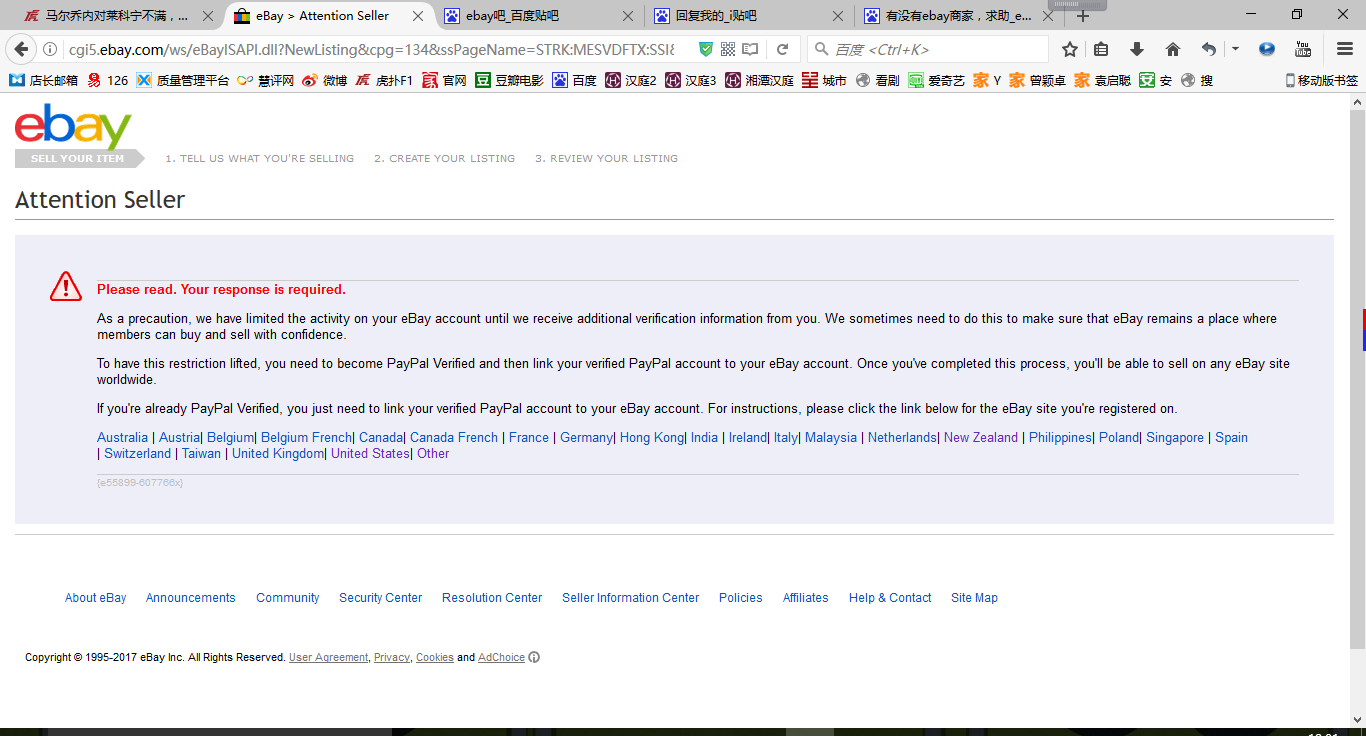Open the User Agreement link
This screenshot has width=1366, height=736.
pyautogui.click(x=329, y=657)
